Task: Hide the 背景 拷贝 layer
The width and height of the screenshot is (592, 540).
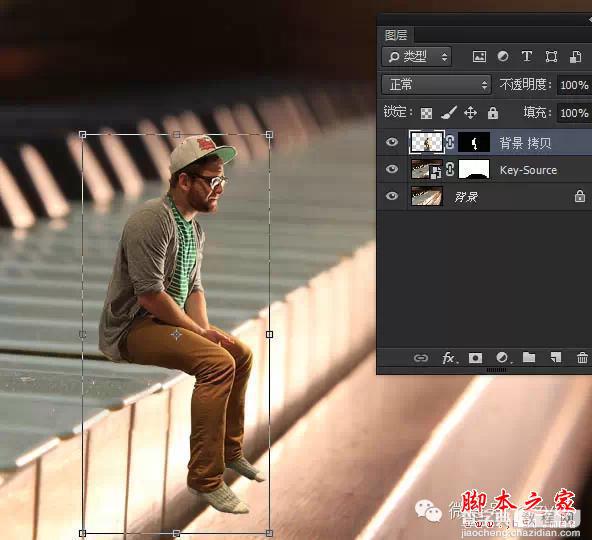Action: click(x=392, y=142)
